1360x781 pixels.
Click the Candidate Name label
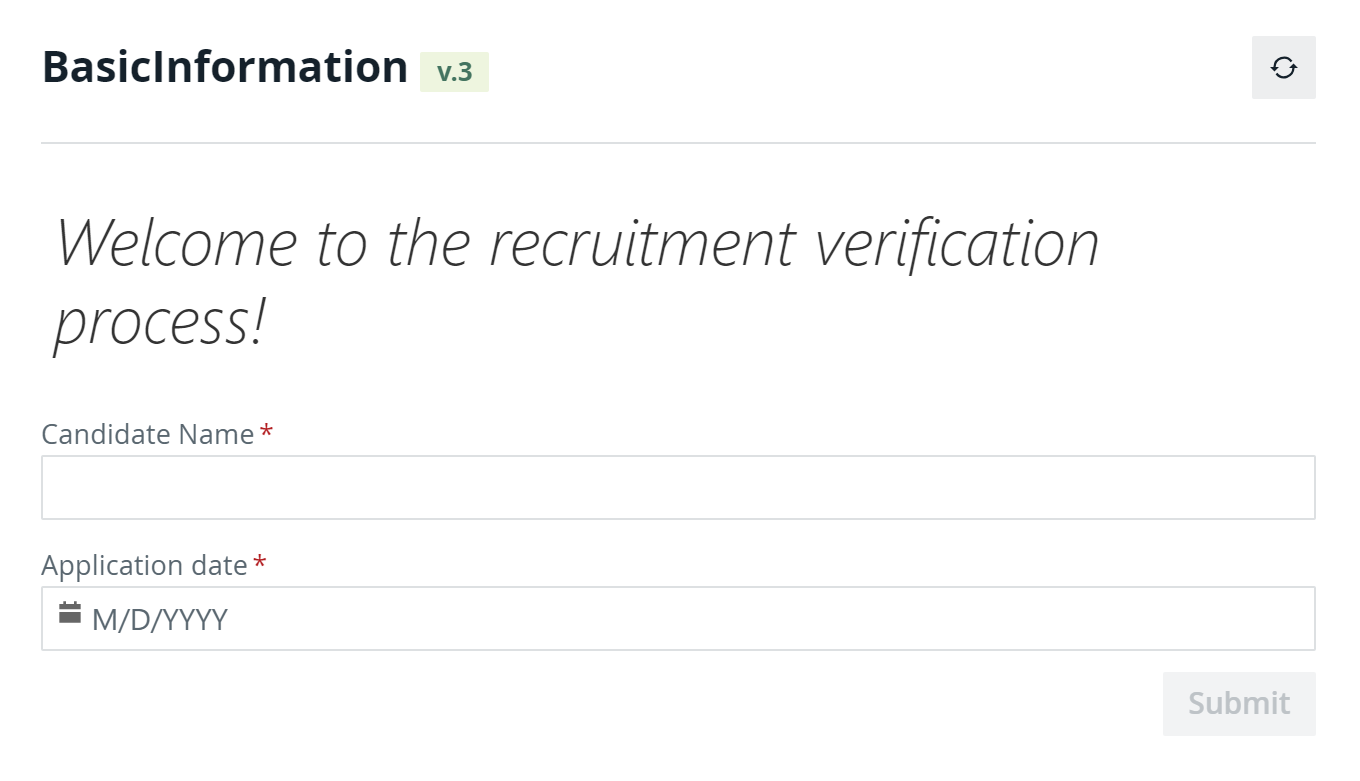(x=148, y=434)
